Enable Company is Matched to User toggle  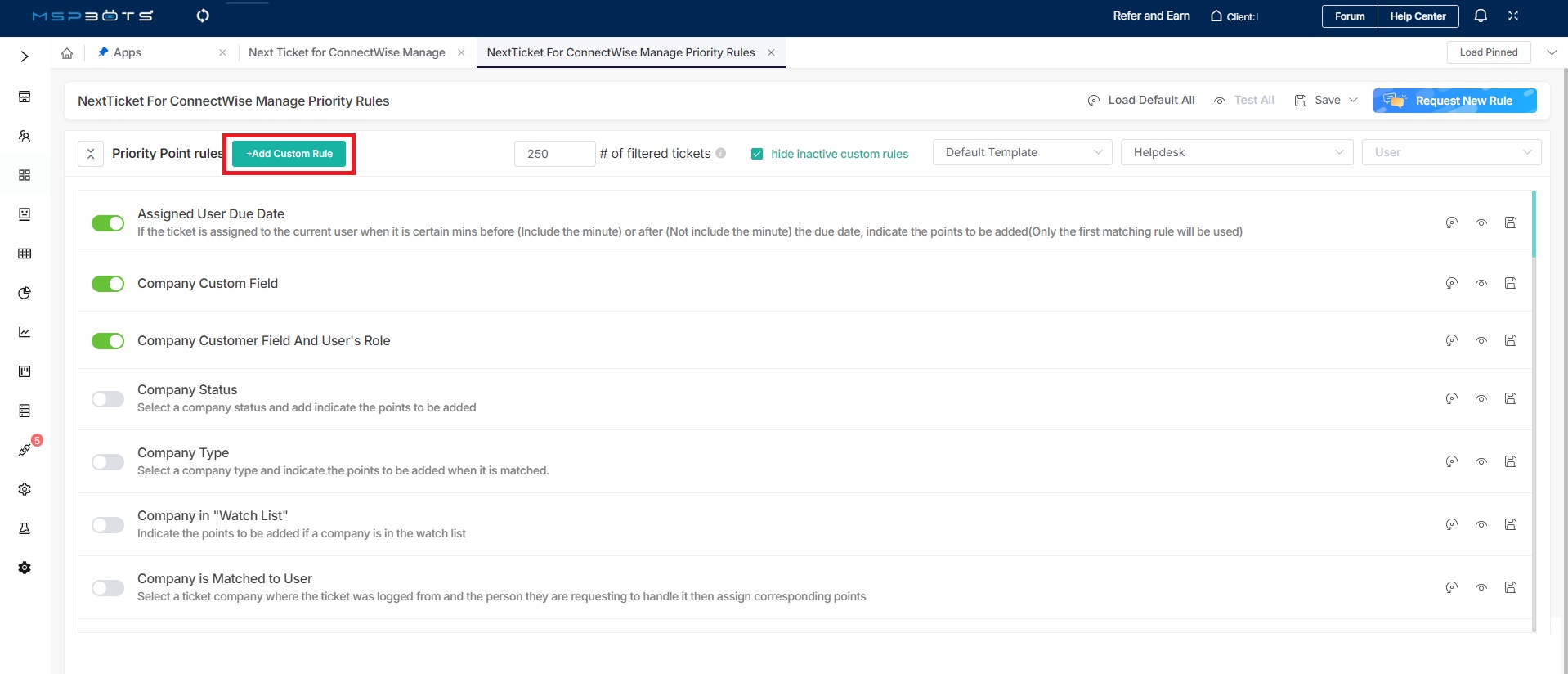(108, 588)
